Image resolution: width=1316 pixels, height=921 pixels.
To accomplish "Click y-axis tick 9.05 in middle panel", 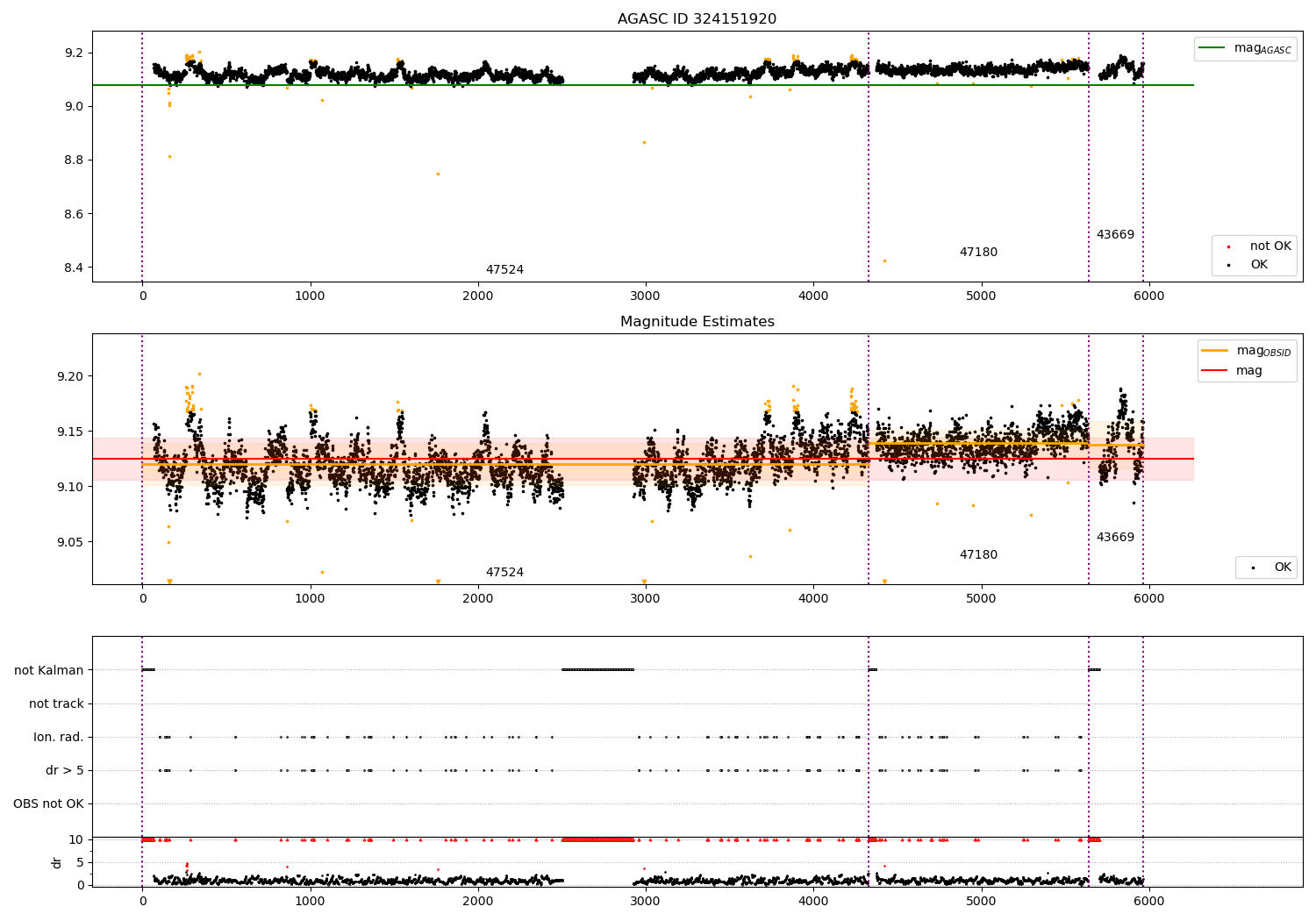I will 70,542.
